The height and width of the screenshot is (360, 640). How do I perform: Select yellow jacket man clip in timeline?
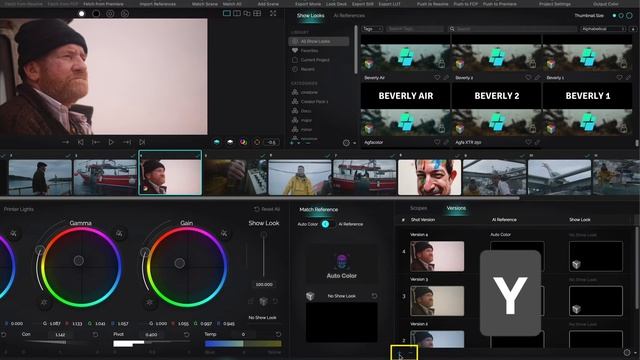click(x=300, y=177)
